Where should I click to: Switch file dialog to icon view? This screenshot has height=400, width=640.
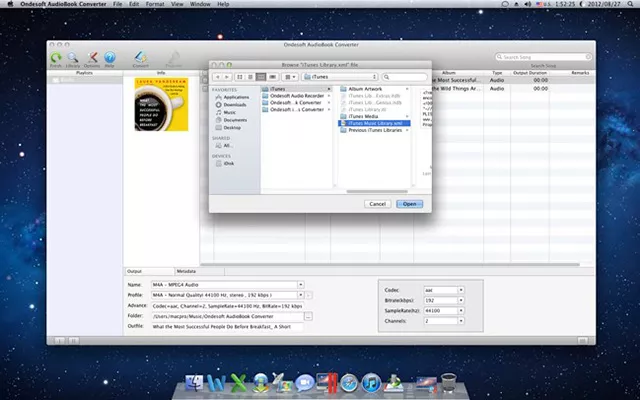(x=240, y=77)
